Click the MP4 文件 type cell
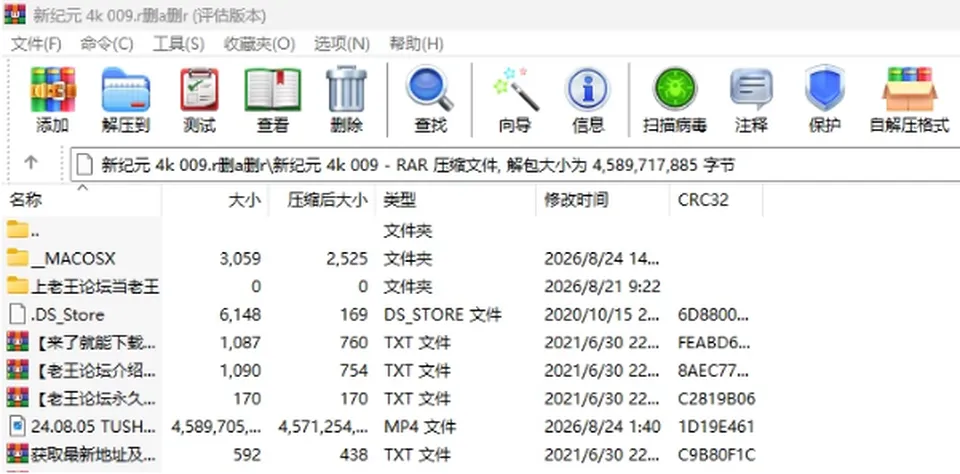This screenshot has height=474, width=960. (x=420, y=426)
